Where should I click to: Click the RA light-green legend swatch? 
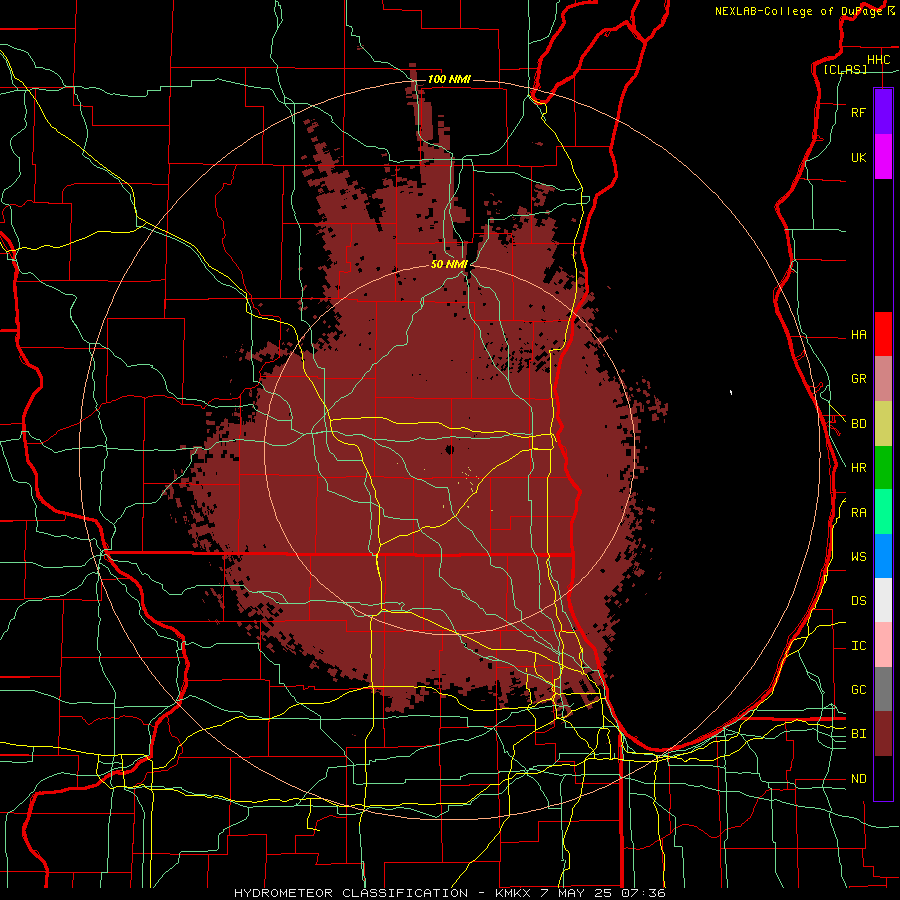point(883,512)
